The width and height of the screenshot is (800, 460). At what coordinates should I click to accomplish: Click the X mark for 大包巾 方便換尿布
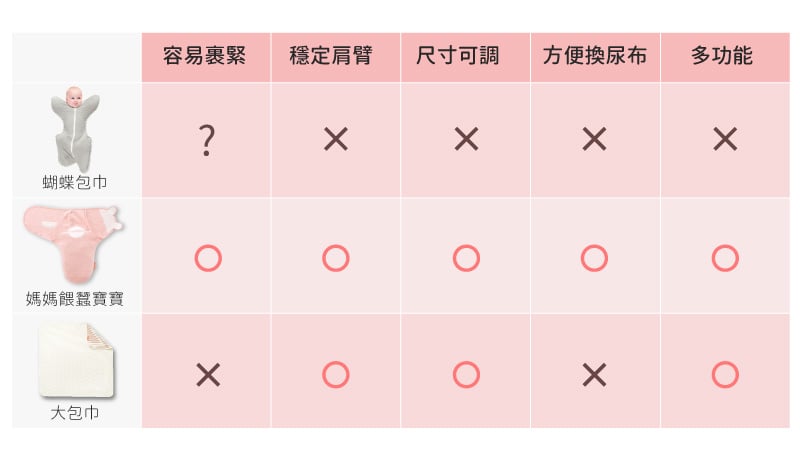pyautogui.click(x=594, y=375)
